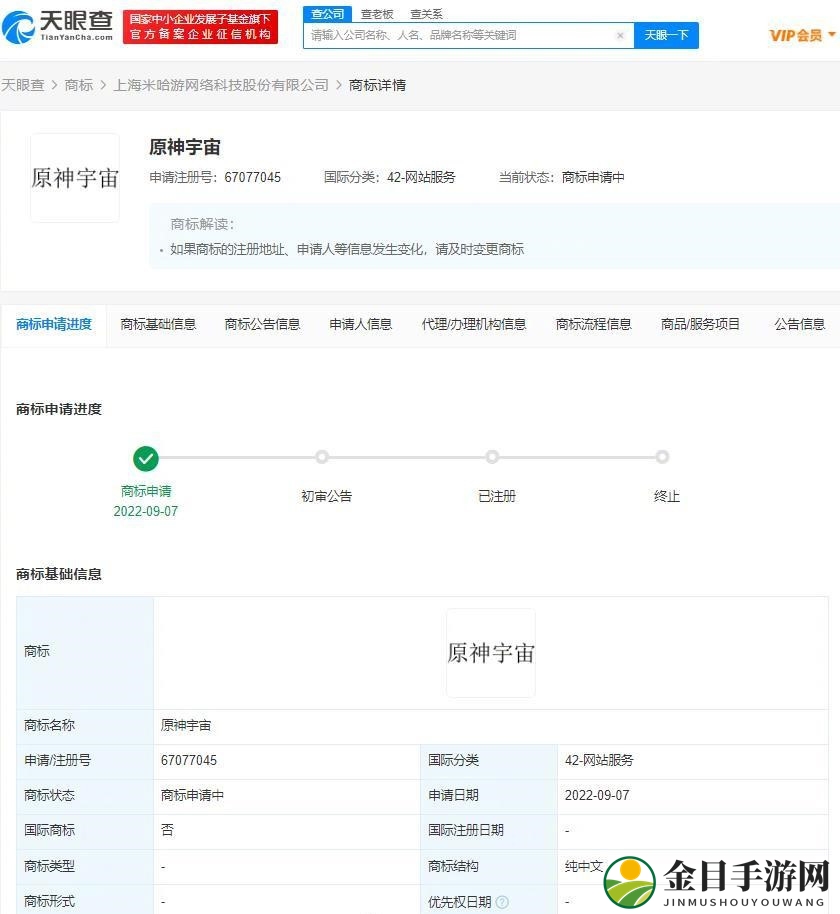This screenshot has width=840, height=914.
Task: Open the header 原神宇宙 trademark thumbnail
Action: point(75,178)
